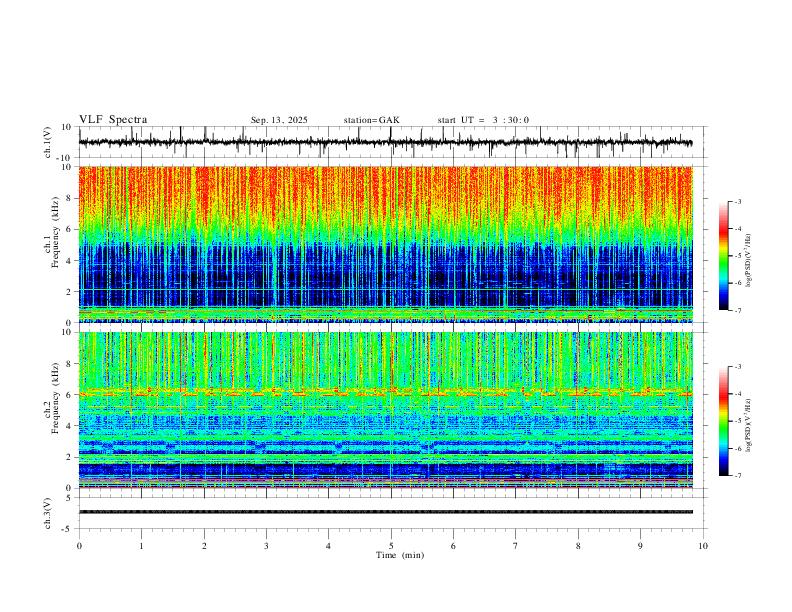Click the 'ch.1(V)' axis label
Viewport: 792px width, 612px height.
47,142
